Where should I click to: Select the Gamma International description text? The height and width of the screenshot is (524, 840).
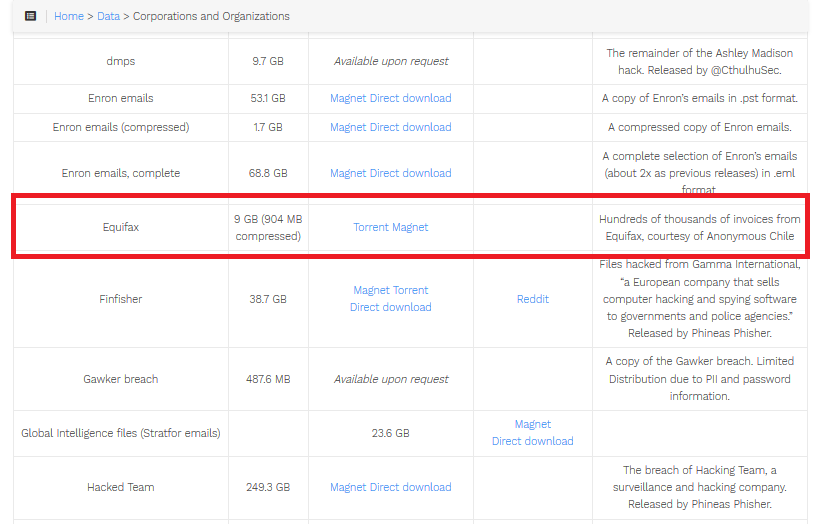coord(700,299)
